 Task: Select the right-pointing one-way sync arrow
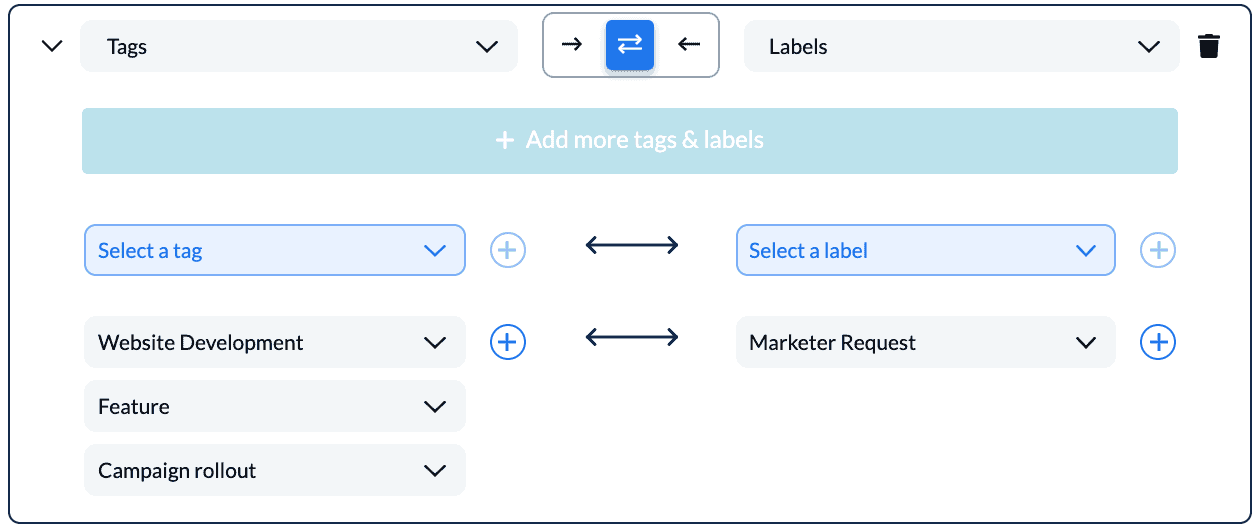pos(572,45)
